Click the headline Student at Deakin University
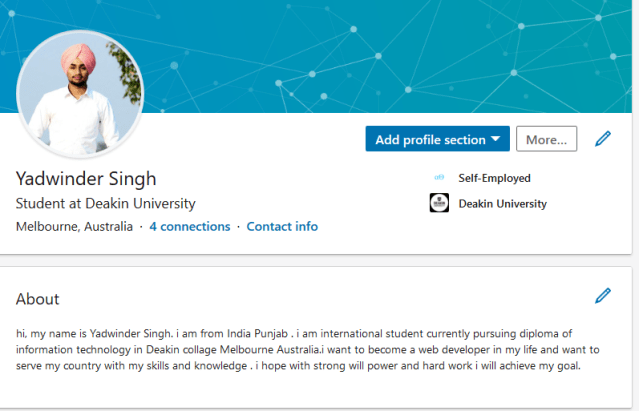The image size is (639, 411). pyautogui.click(x=106, y=203)
